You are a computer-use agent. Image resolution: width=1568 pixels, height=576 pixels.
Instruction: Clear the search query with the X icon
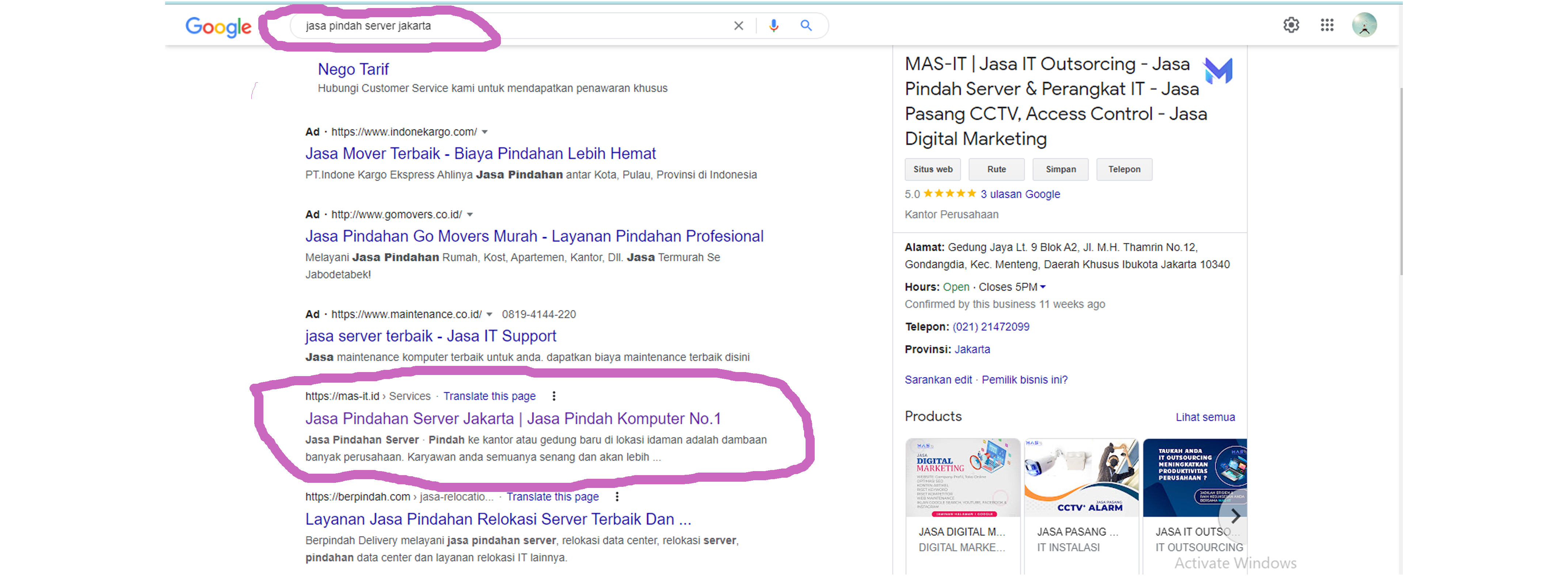coord(738,26)
